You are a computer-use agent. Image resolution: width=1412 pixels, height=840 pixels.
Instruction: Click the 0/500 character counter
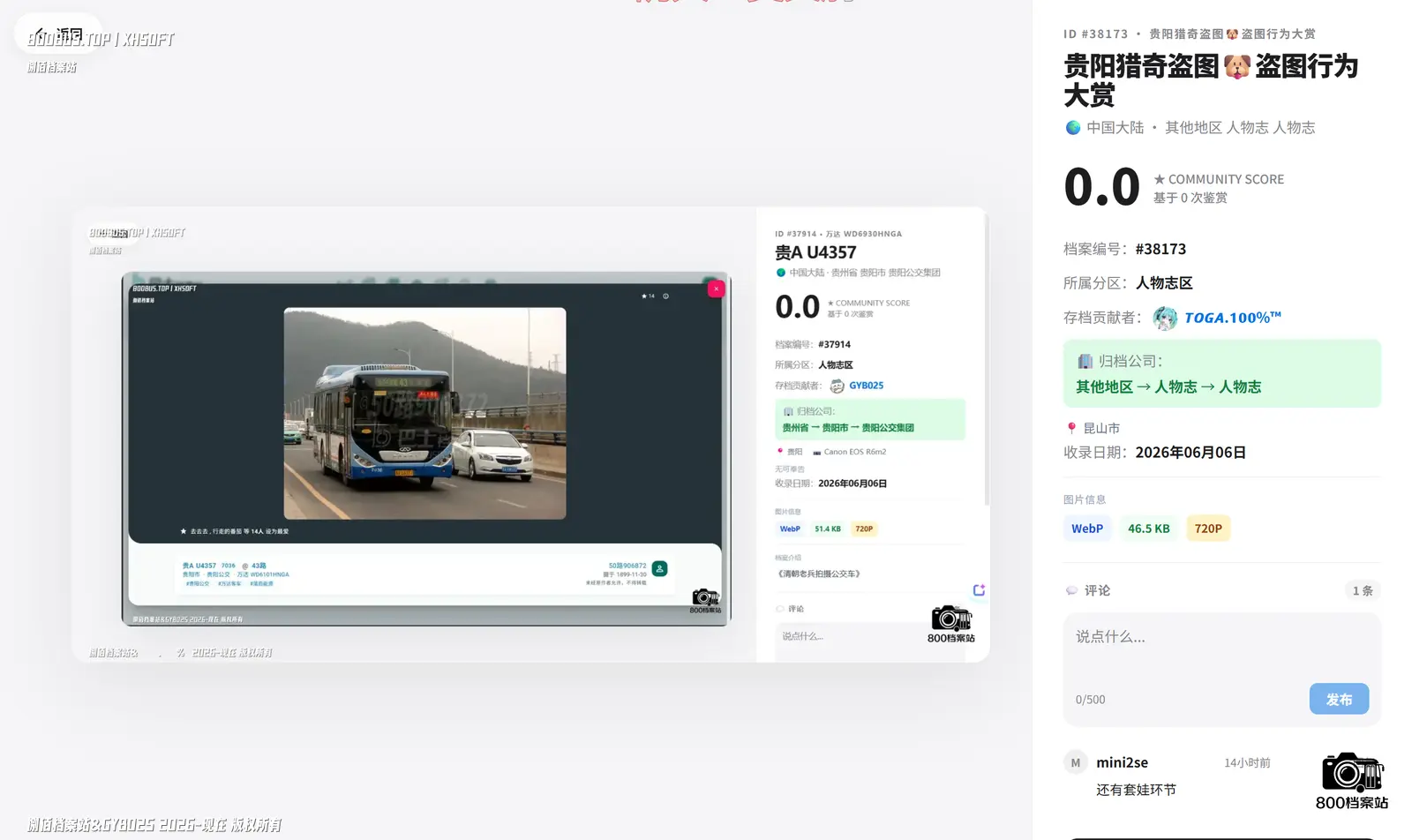tap(1090, 700)
